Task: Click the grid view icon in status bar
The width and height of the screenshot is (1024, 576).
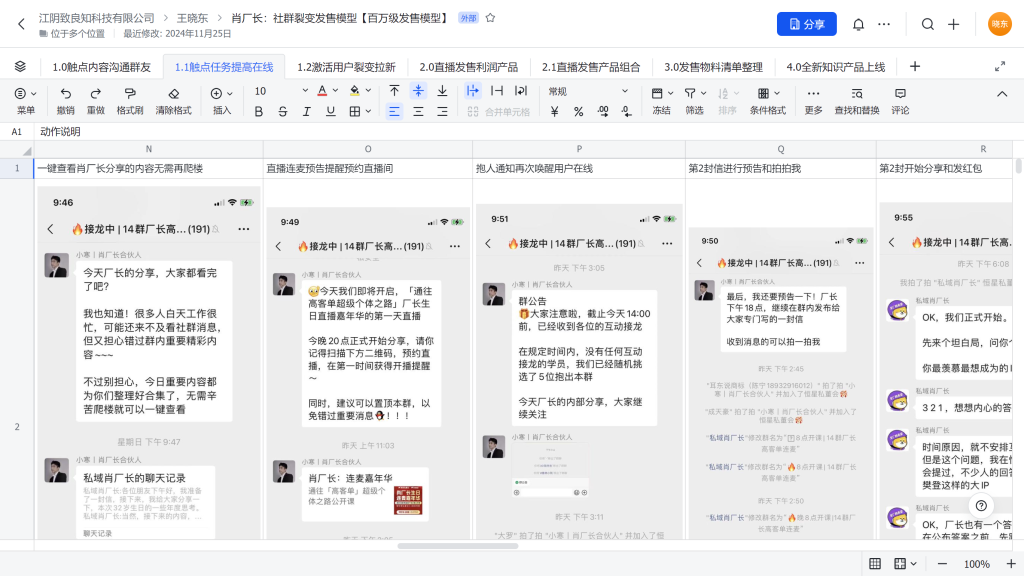Action: [x=875, y=564]
